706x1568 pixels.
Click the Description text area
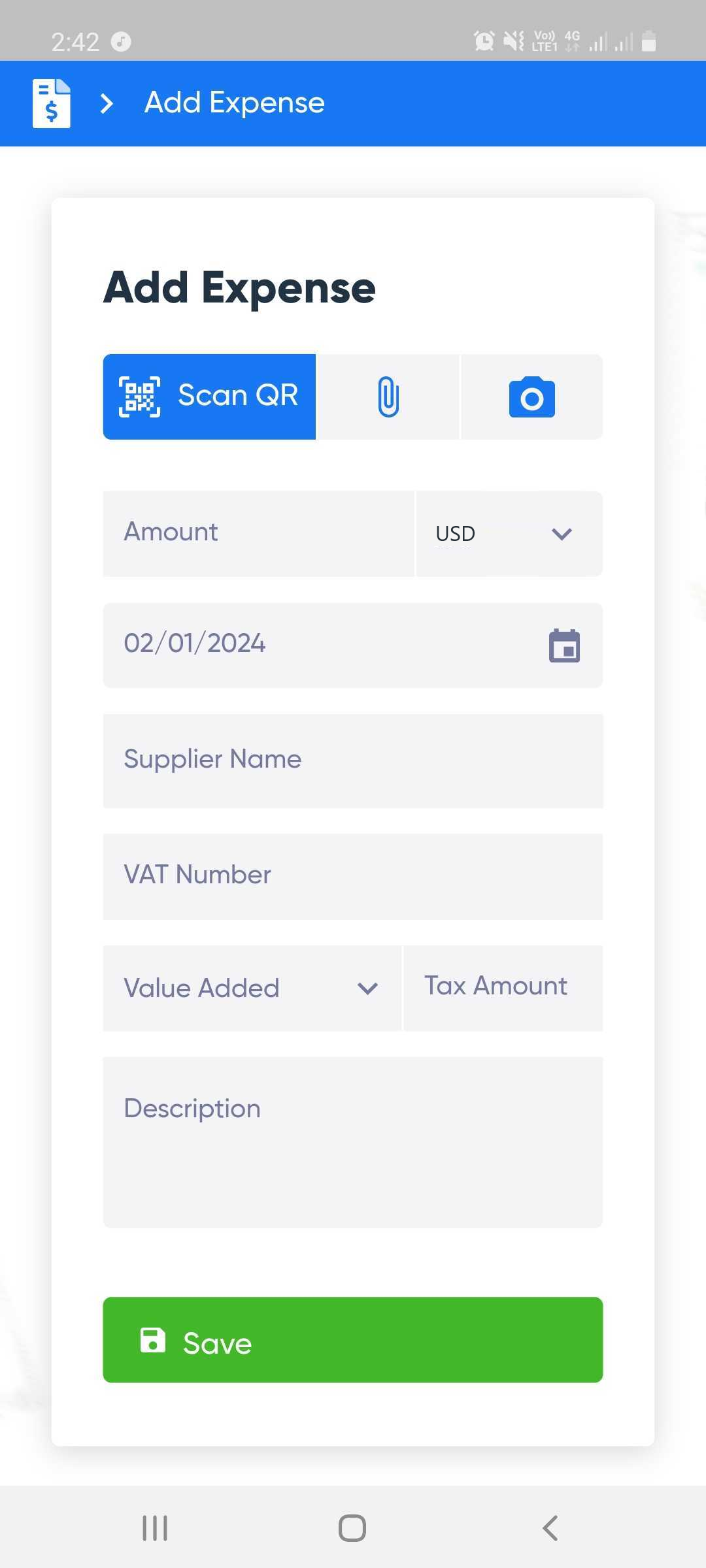(x=352, y=1141)
